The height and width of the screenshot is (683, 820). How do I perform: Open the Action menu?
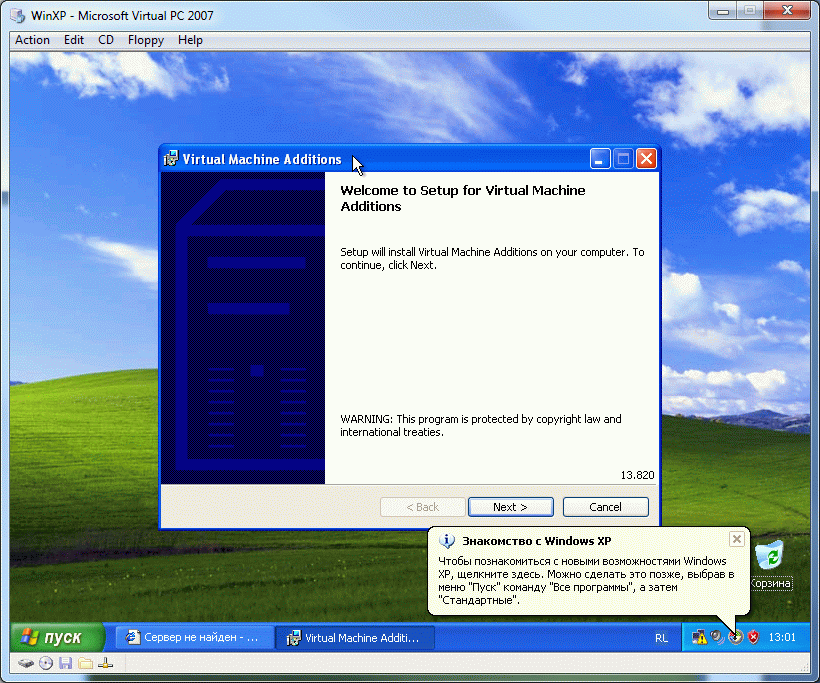(32, 40)
